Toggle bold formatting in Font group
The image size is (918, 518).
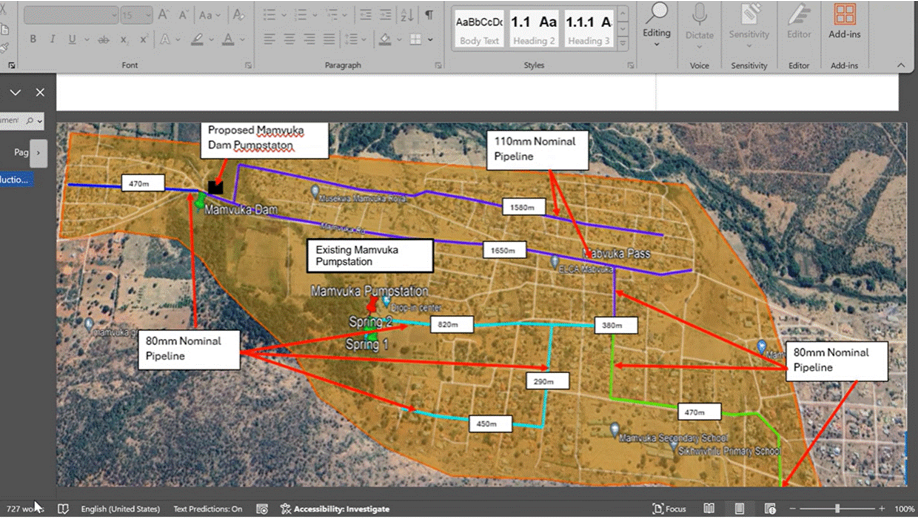coord(33,40)
